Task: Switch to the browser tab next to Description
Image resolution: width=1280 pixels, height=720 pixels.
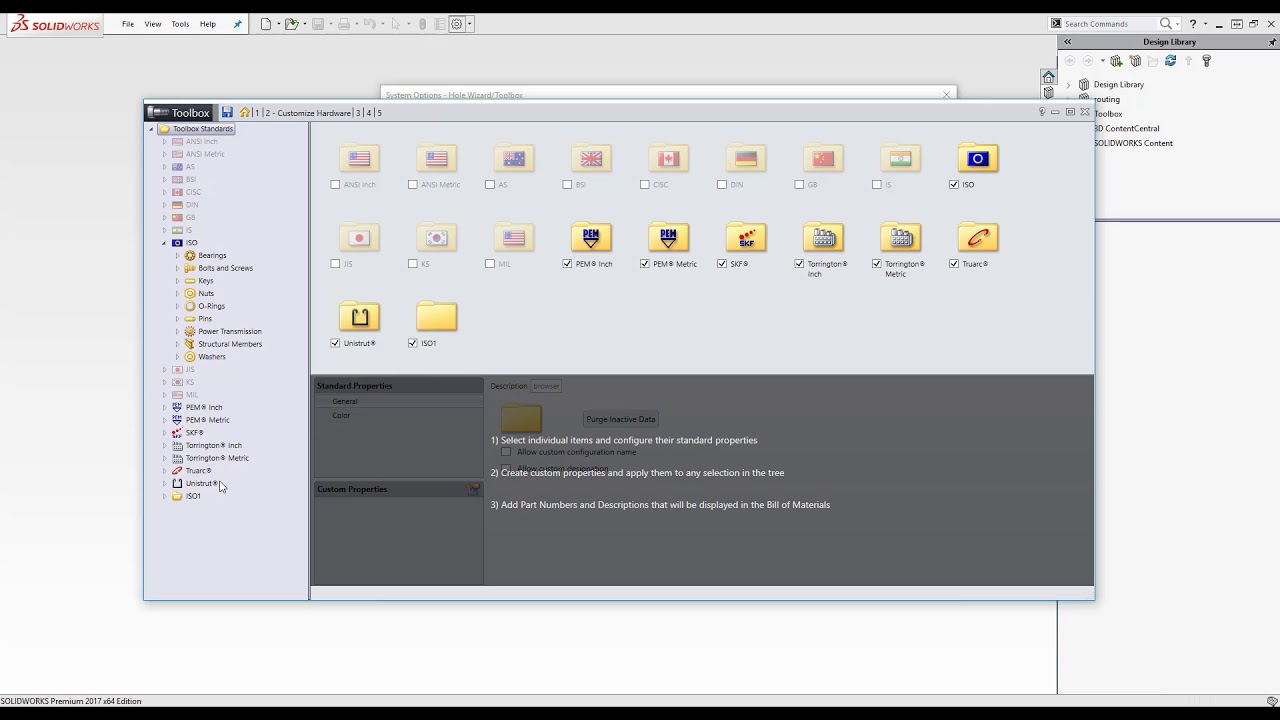Action: tap(546, 386)
